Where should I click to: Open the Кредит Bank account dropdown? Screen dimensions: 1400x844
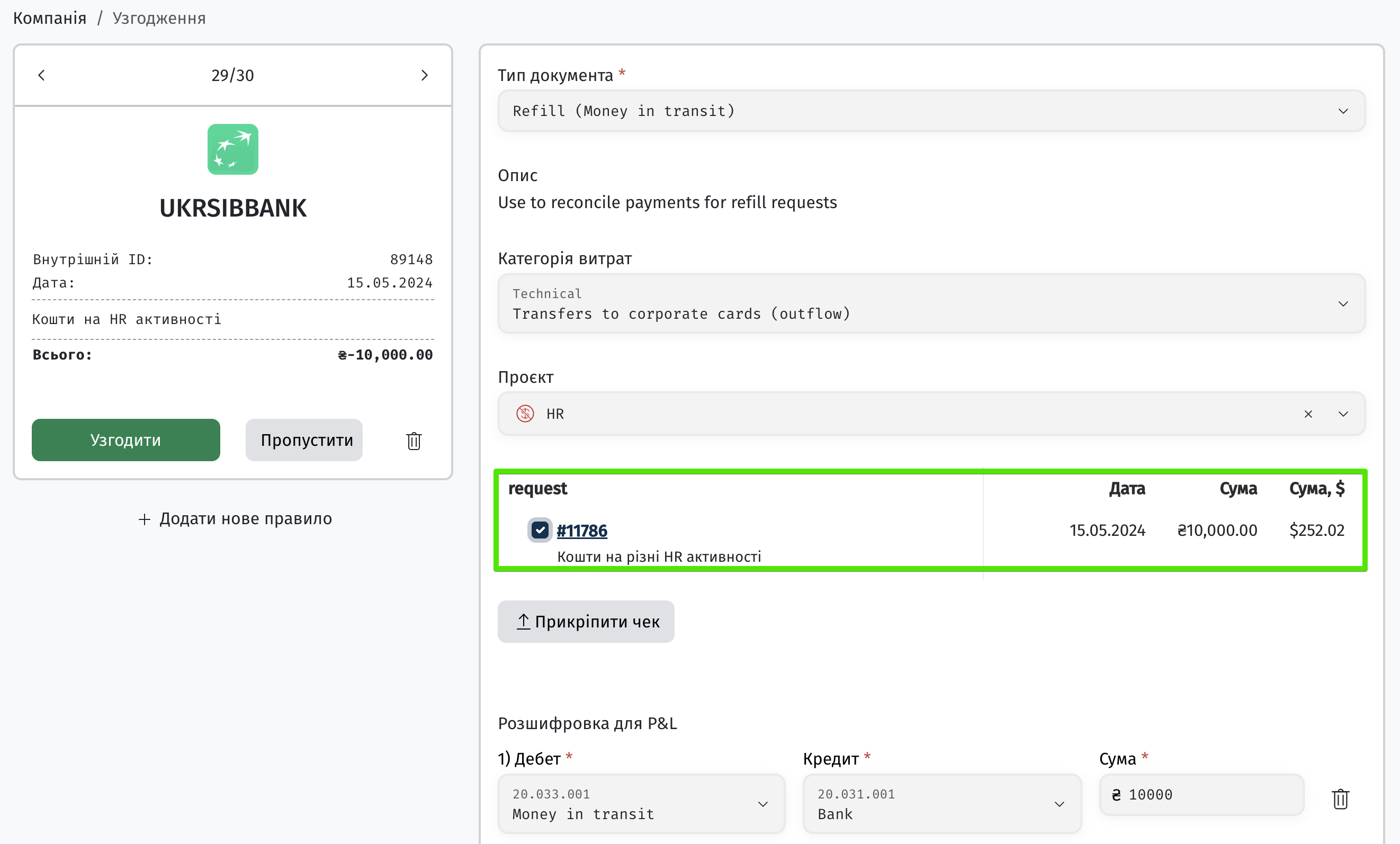click(942, 804)
